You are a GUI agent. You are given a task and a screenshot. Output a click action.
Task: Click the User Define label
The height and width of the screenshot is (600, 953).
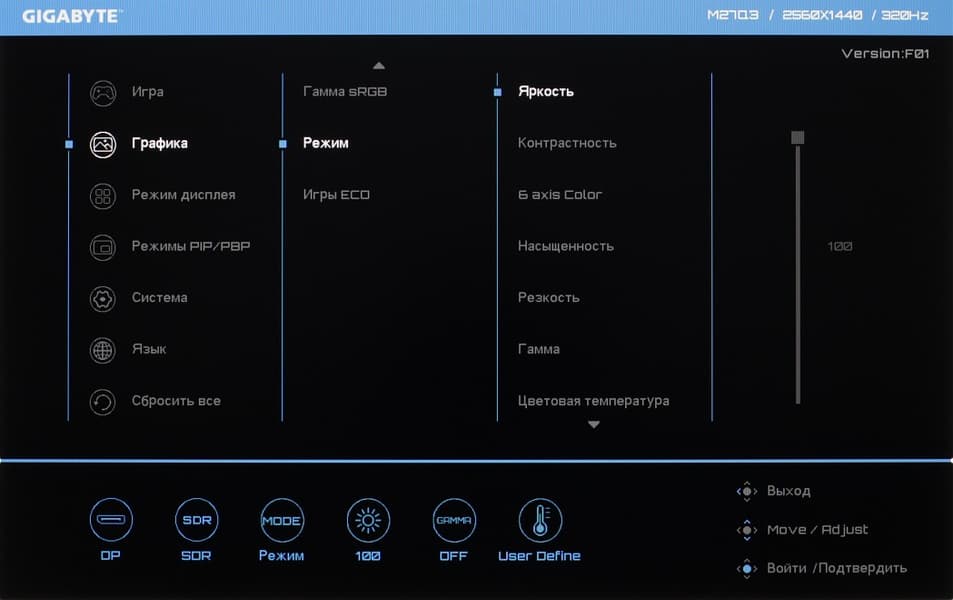540,556
